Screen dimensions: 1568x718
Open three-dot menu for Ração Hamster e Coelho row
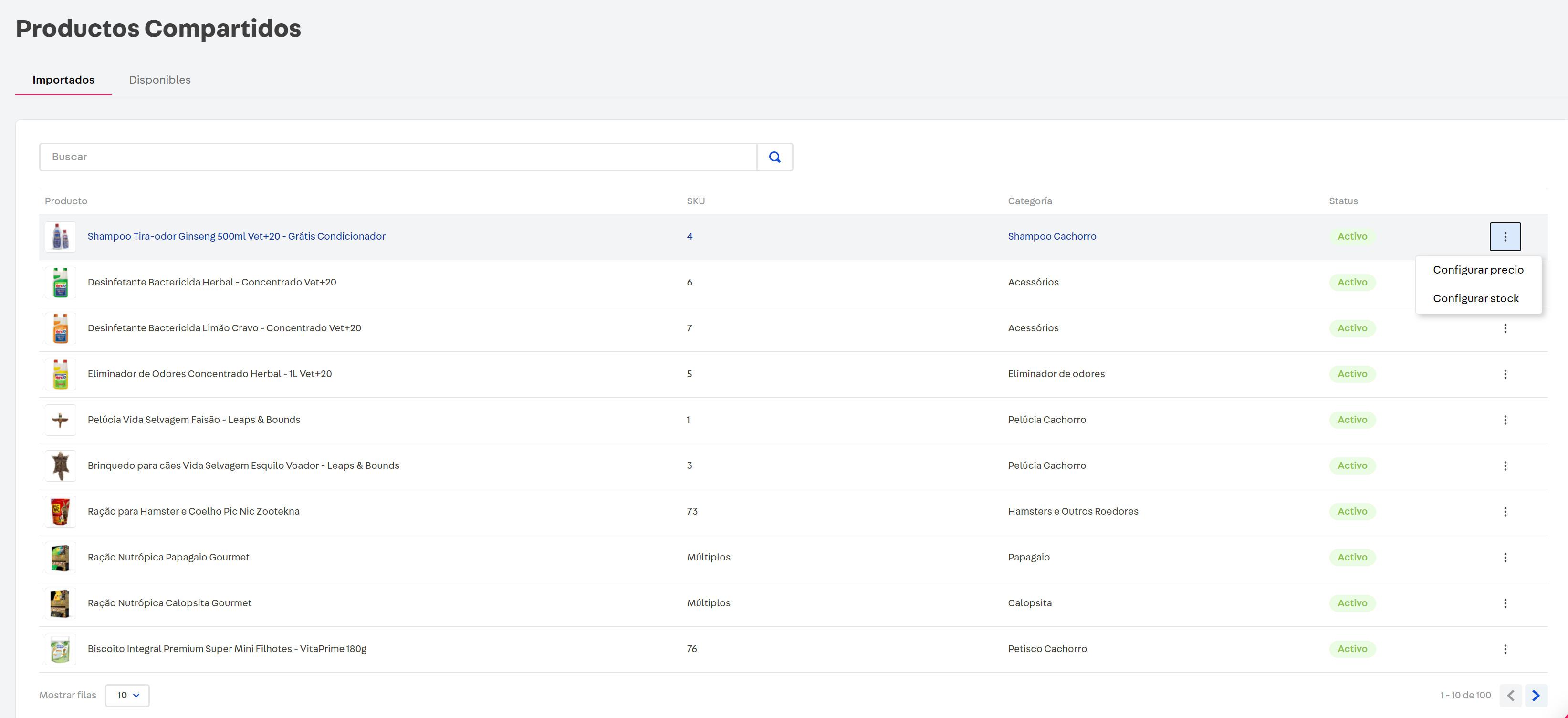tap(1505, 512)
